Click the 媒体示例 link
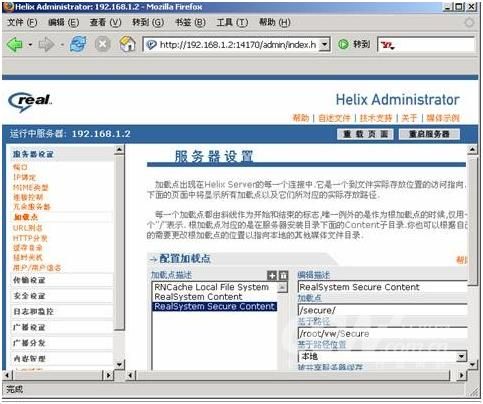This screenshot has width=483, height=404. (x=443, y=118)
